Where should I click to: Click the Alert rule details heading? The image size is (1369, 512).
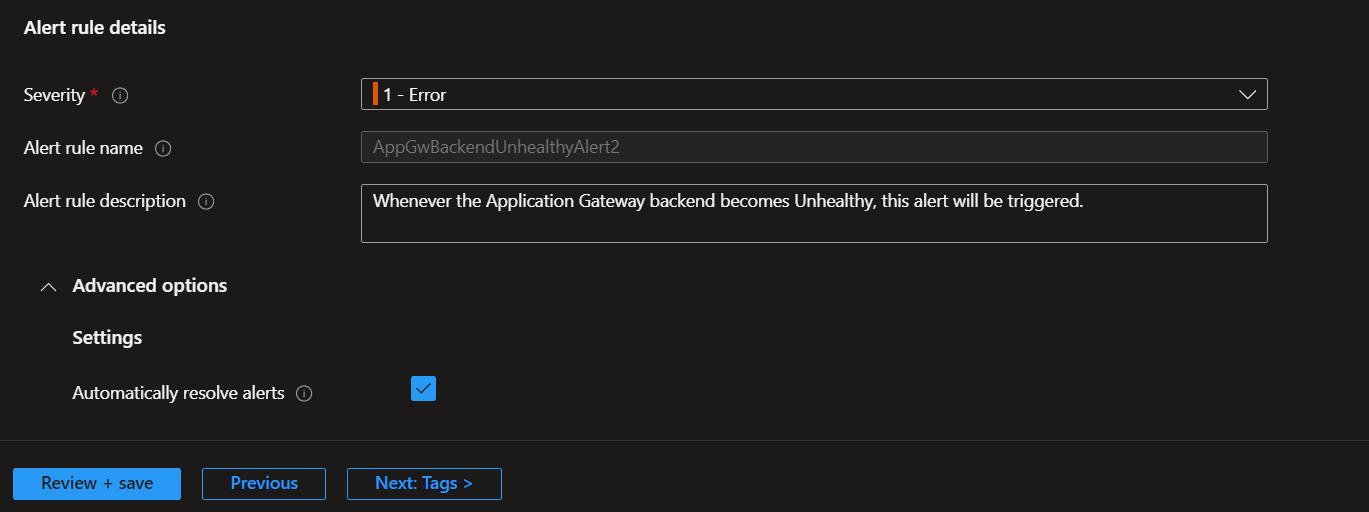(x=95, y=28)
